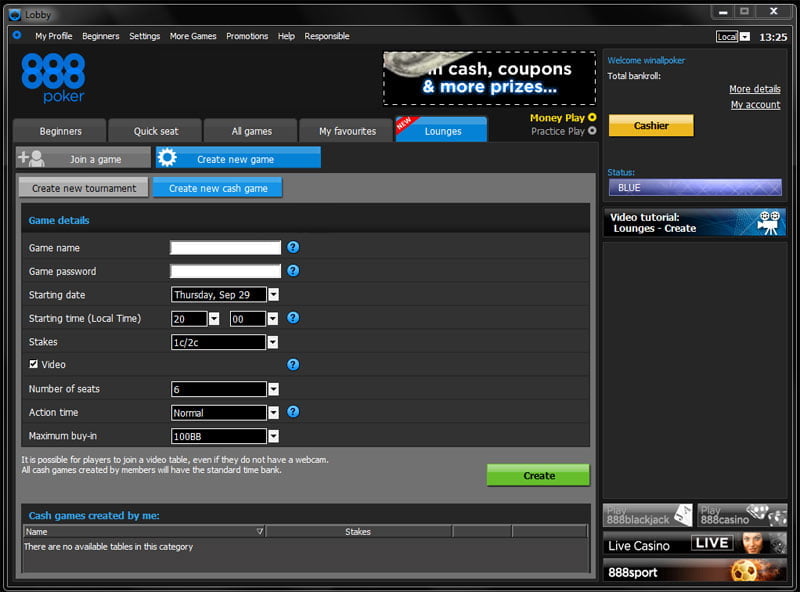
Task: Sort cash games by Name column
Action: pyautogui.click(x=144, y=531)
